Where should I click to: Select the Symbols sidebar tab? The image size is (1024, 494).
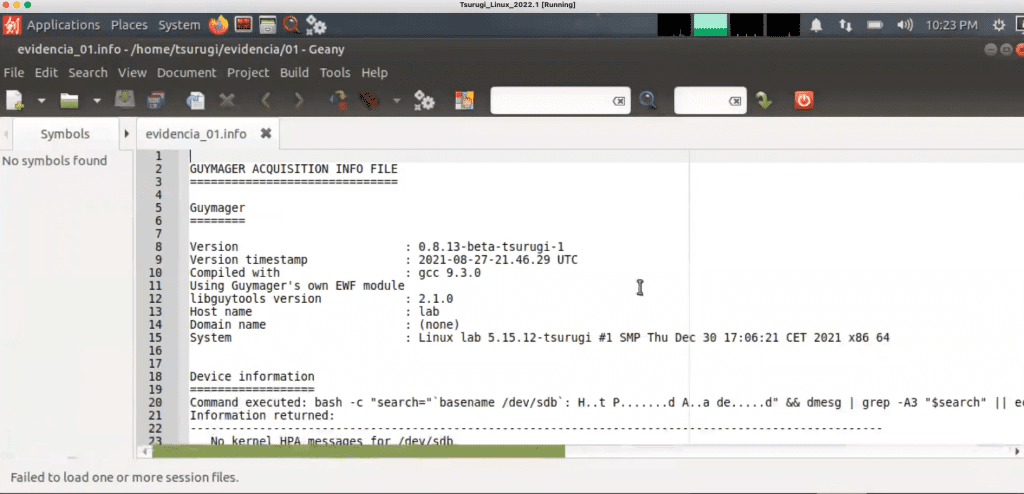click(65, 134)
